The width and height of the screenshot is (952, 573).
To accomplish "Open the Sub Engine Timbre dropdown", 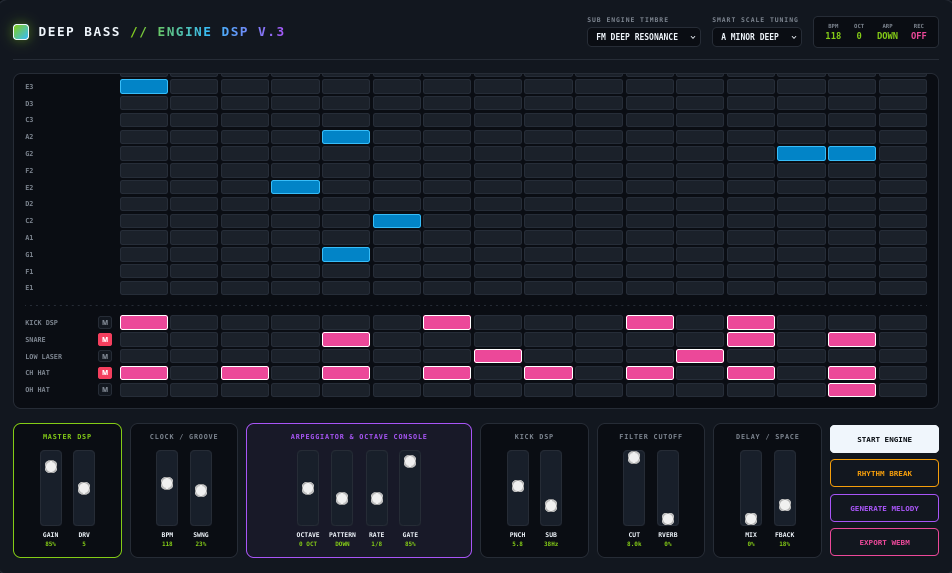I will click(x=644, y=37).
